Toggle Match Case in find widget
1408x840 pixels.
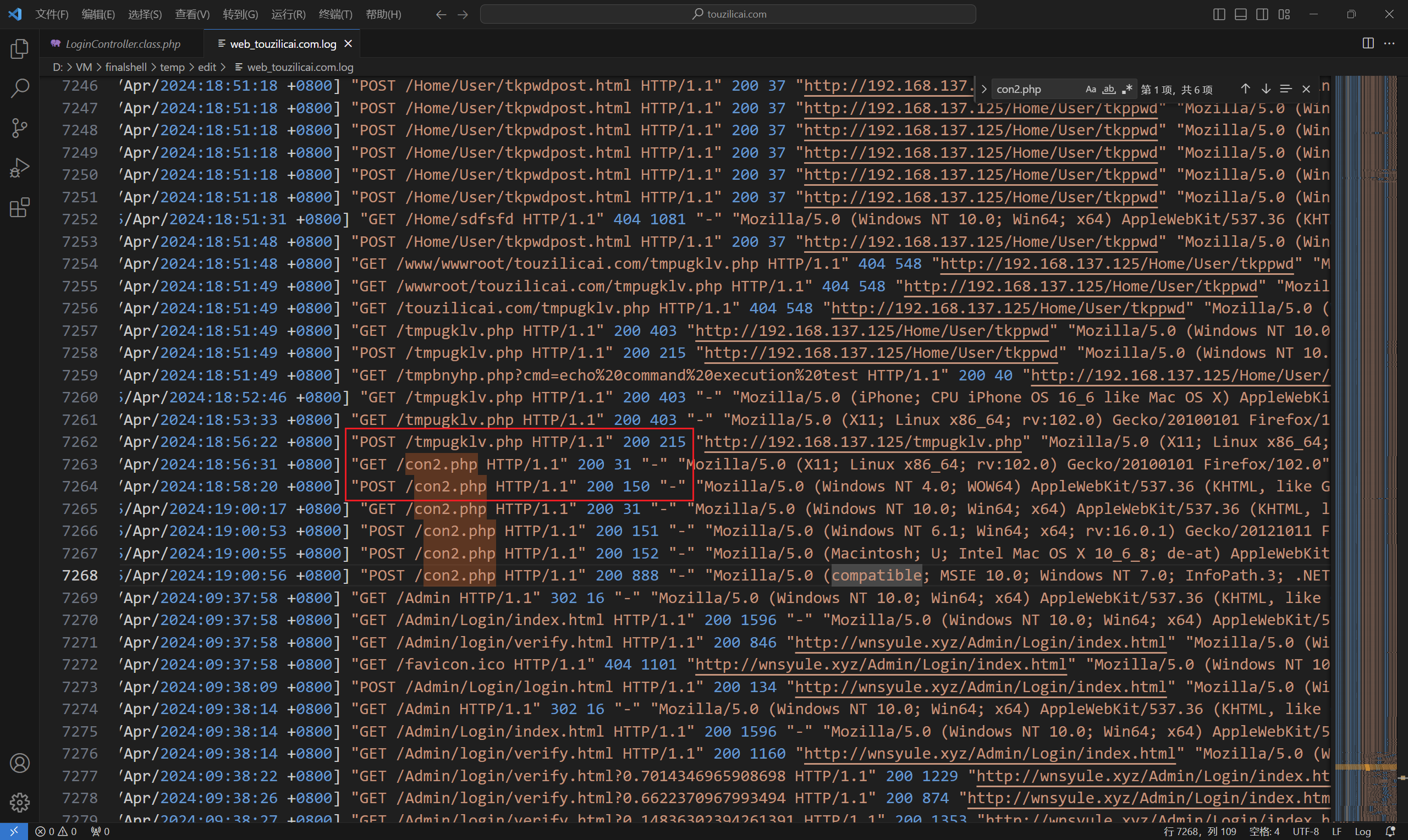[1091, 89]
